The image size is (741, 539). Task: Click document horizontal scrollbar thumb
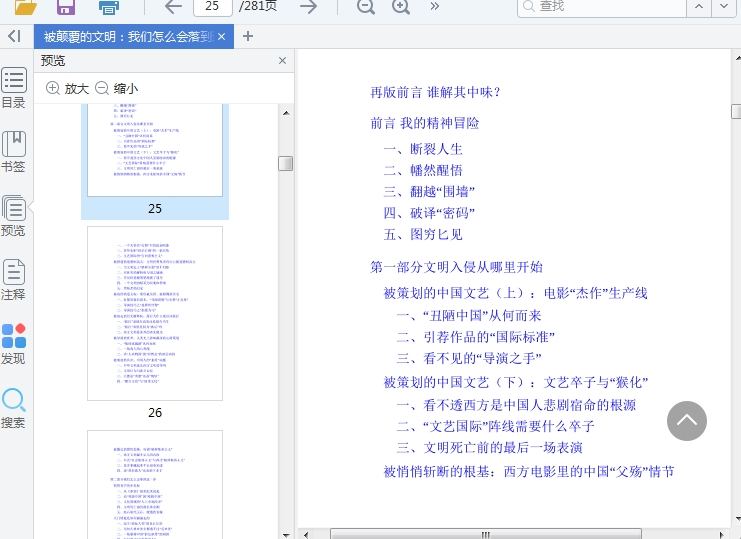(486, 534)
